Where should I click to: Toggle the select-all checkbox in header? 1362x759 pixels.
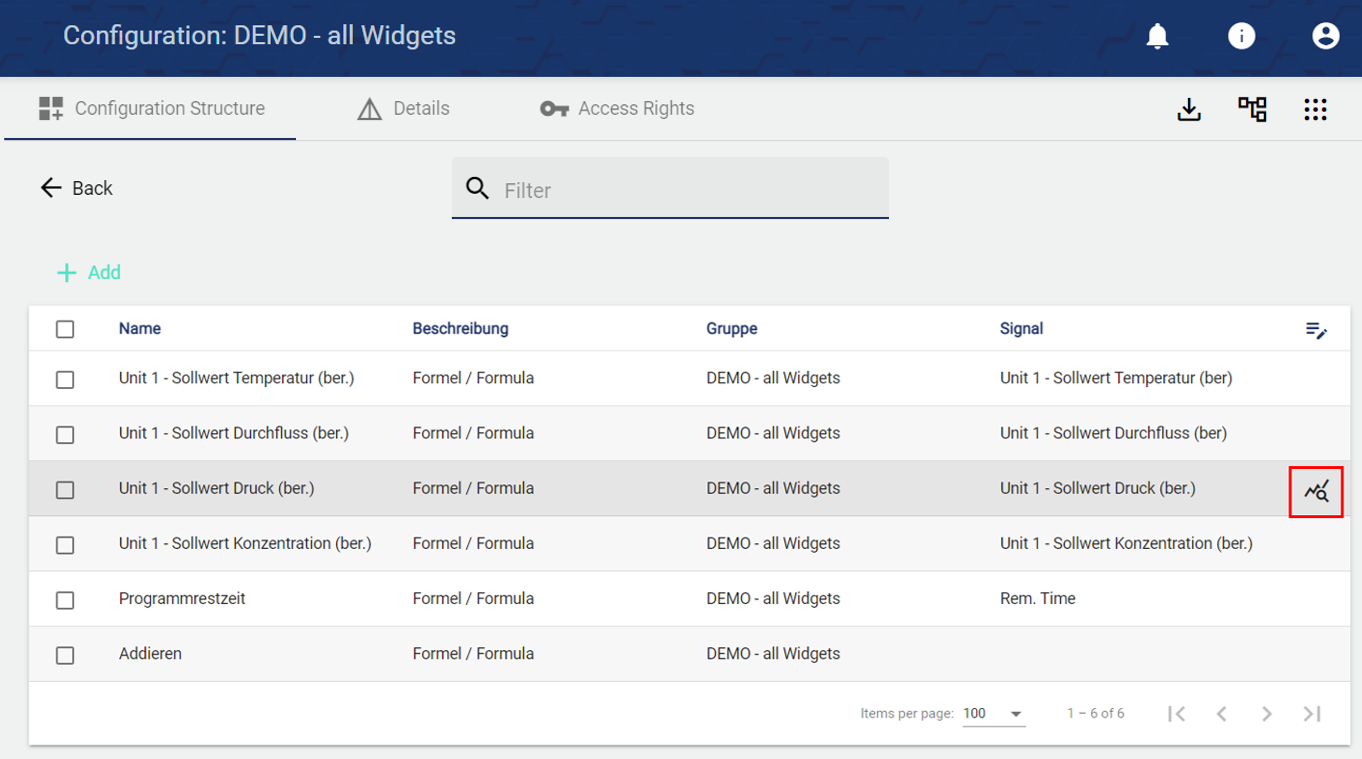pyautogui.click(x=65, y=329)
